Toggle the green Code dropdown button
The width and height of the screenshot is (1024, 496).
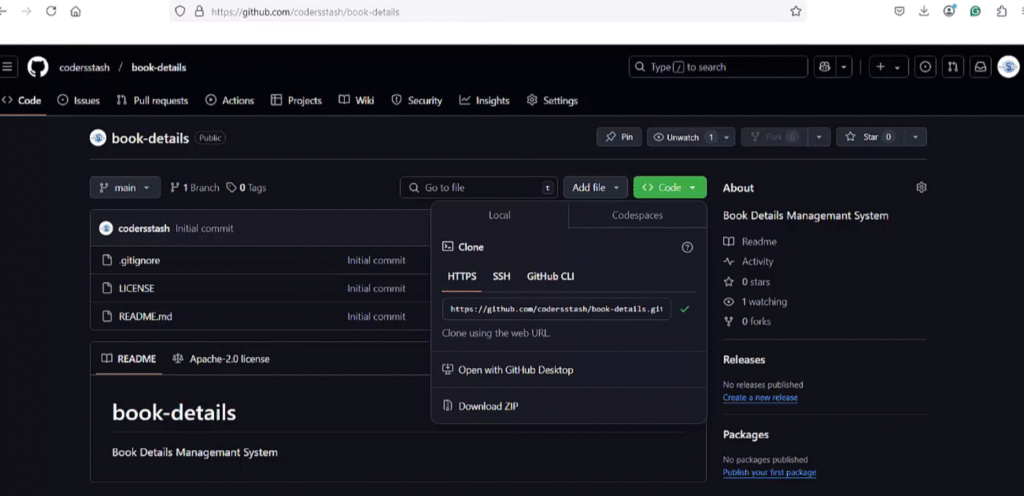coord(669,187)
